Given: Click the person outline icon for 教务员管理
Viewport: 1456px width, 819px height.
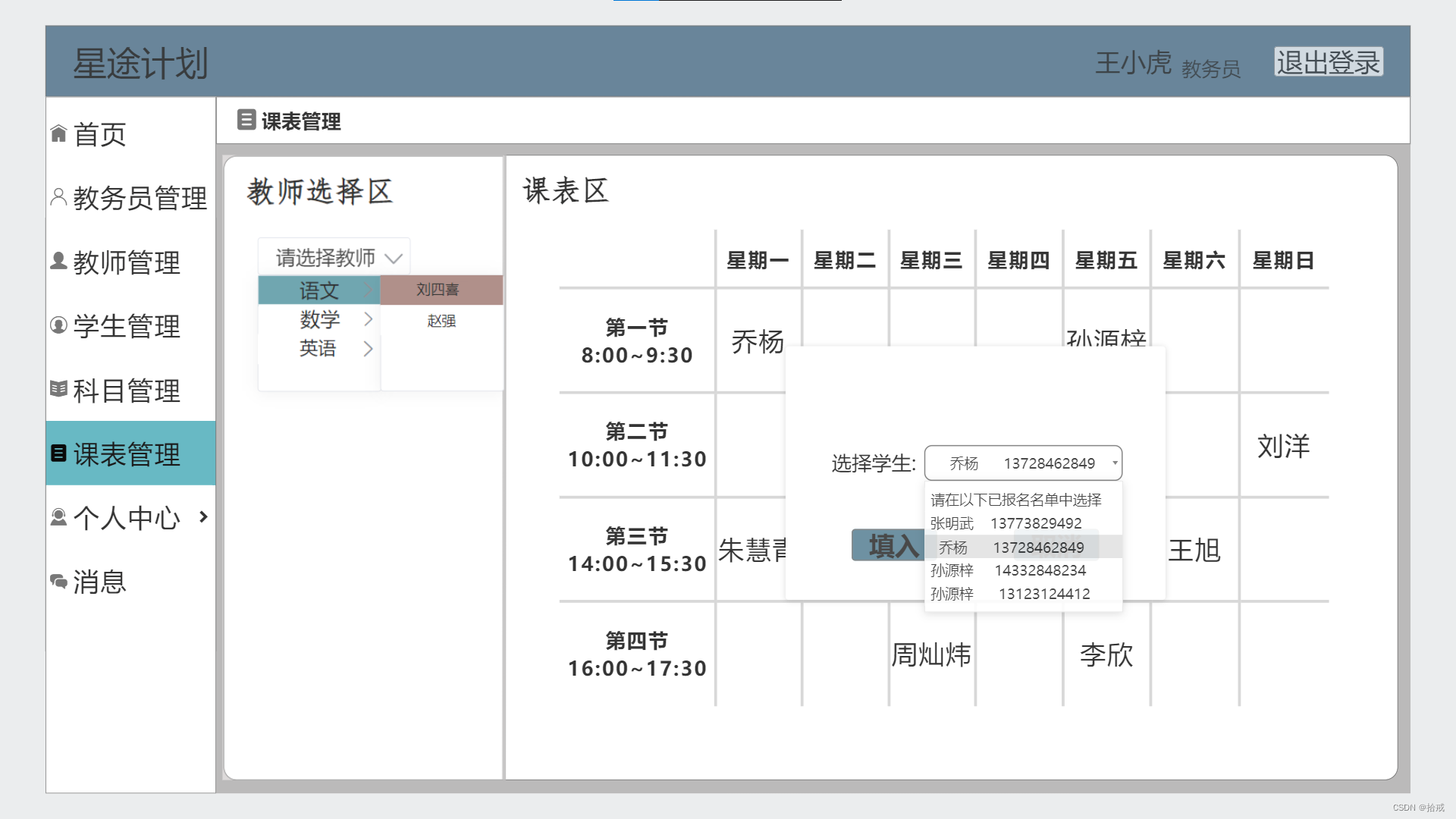Looking at the screenshot, I should tap(58, 197).
